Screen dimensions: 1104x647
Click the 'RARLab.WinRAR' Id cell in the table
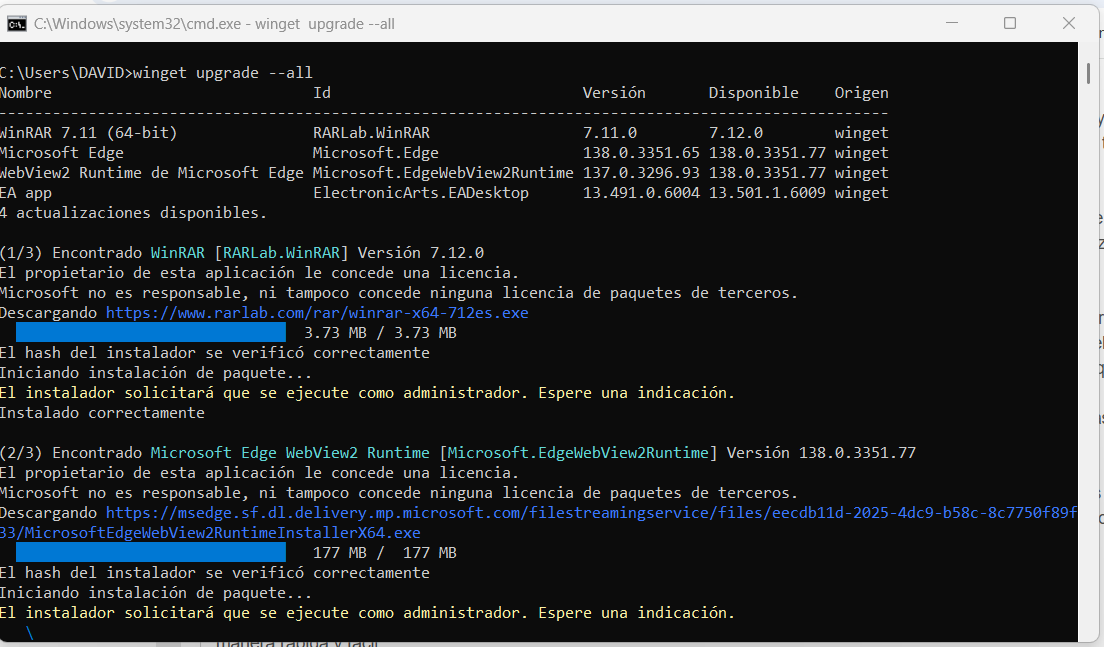(371, 132)
